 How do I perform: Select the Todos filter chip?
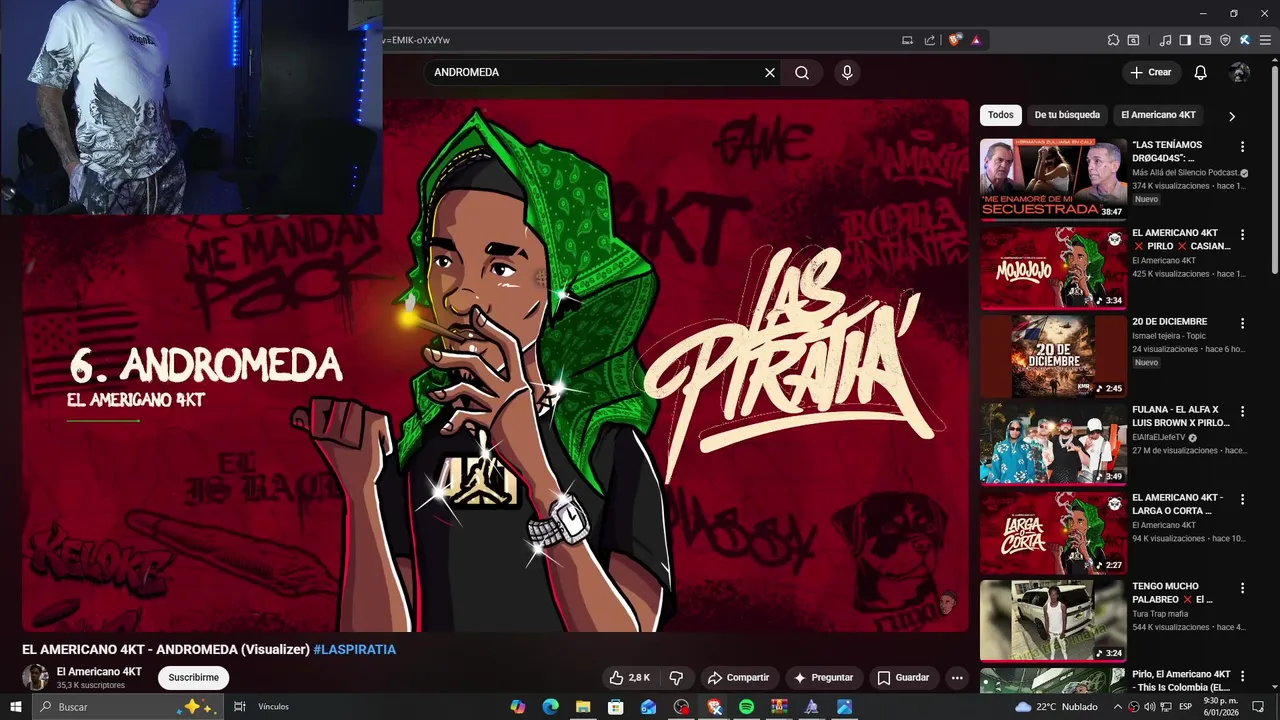tap(1001, 115)
